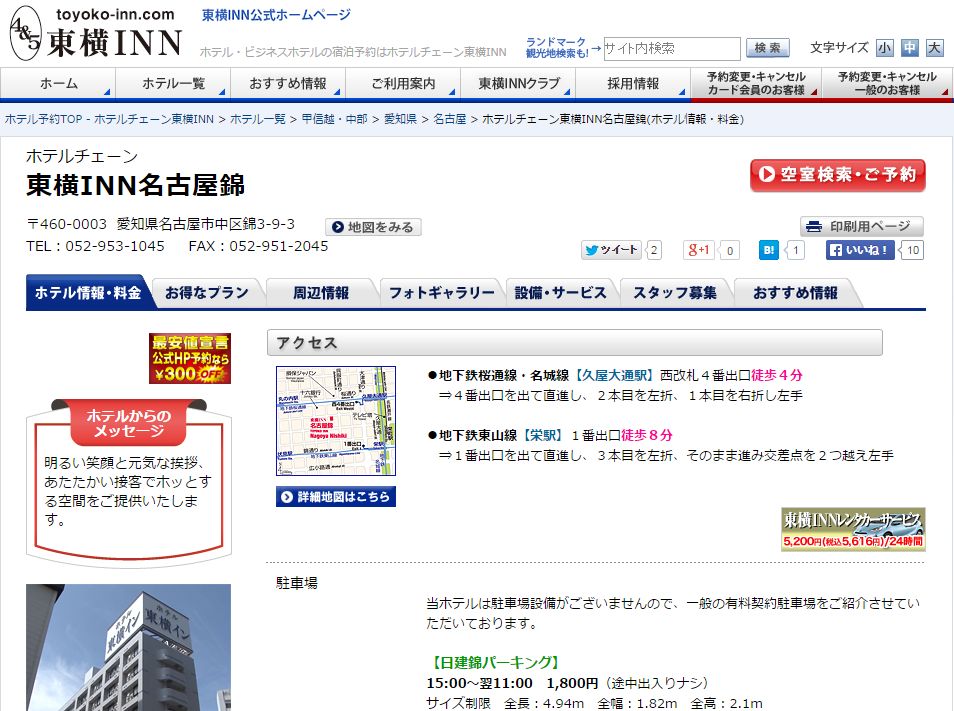Click the access map thumbnail
Screen dimensions: 954x711
click(336, 421)
